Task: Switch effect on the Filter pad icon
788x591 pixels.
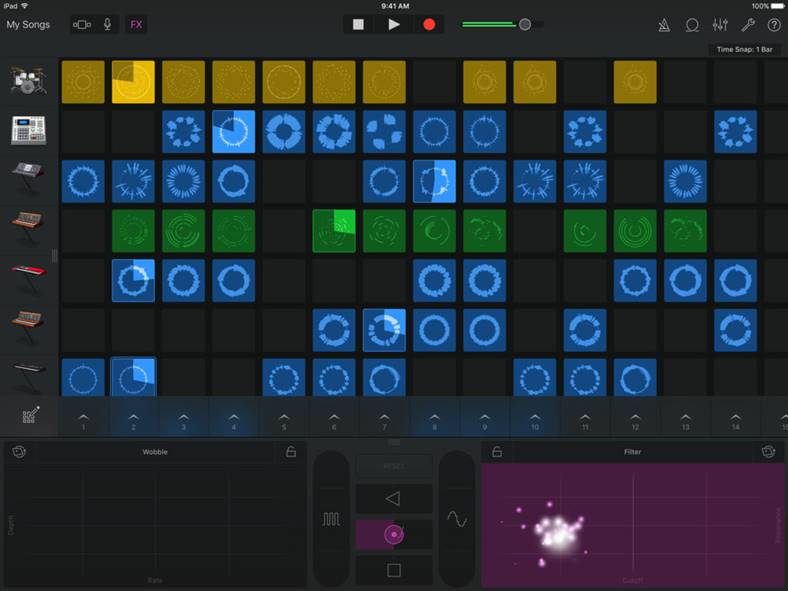Action: 768,451
